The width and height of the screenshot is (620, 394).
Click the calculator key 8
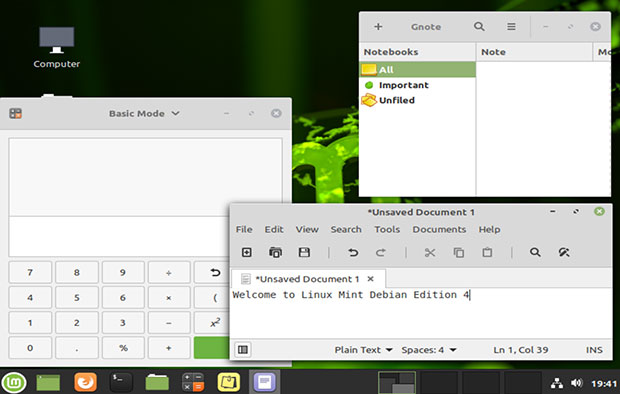tap(77, 273)
